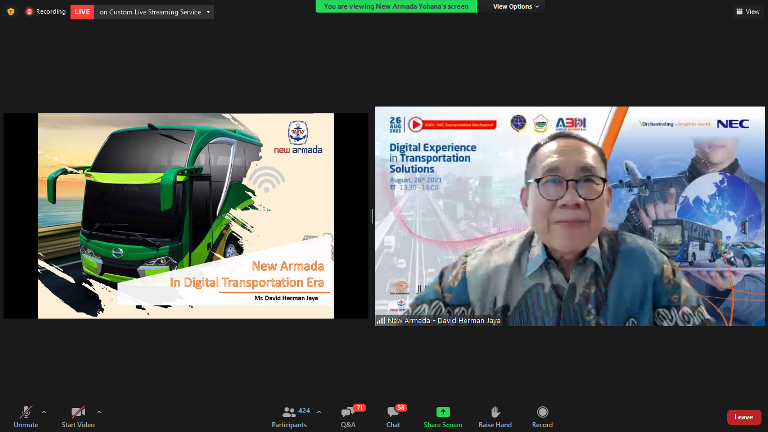Leave the meeting
The height and width of the screenshot is (432, 768).
[x=744, y=417]
